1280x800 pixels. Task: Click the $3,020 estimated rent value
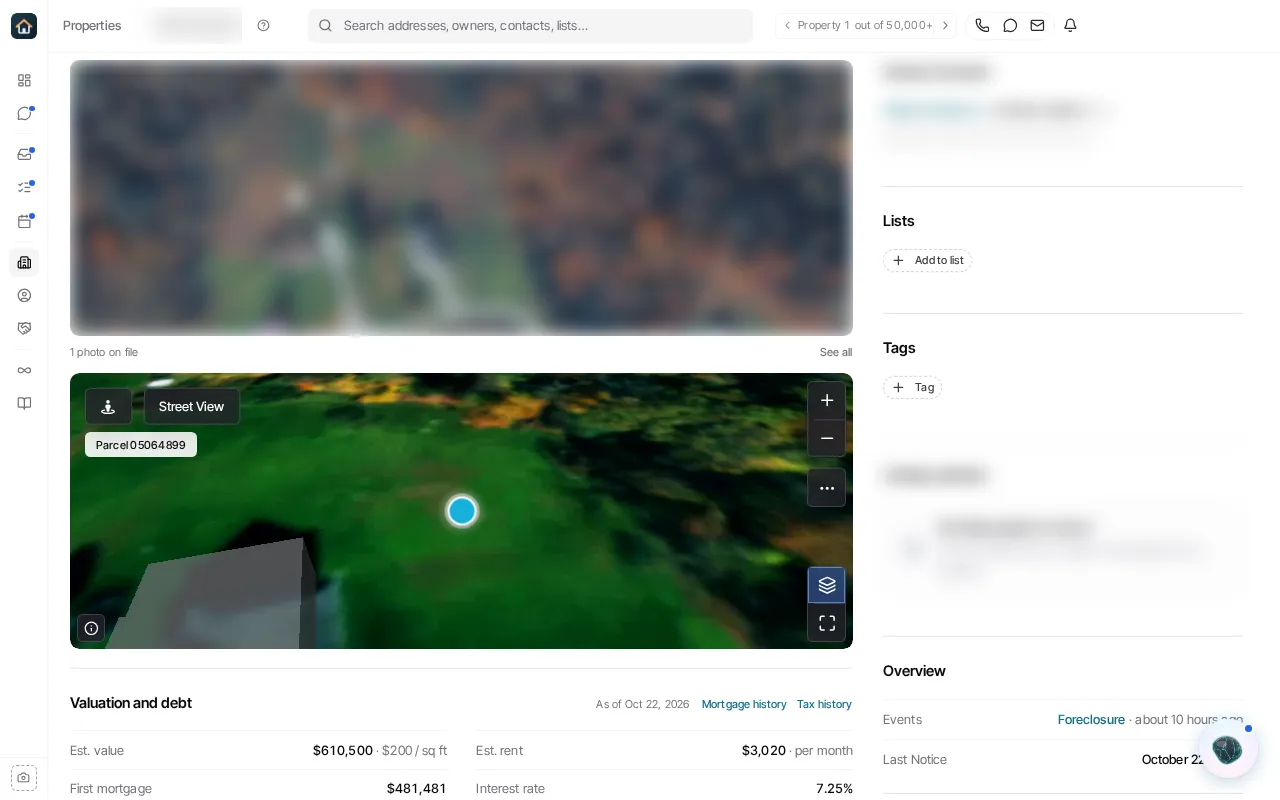pyautogui.click(x=764, y=751)
